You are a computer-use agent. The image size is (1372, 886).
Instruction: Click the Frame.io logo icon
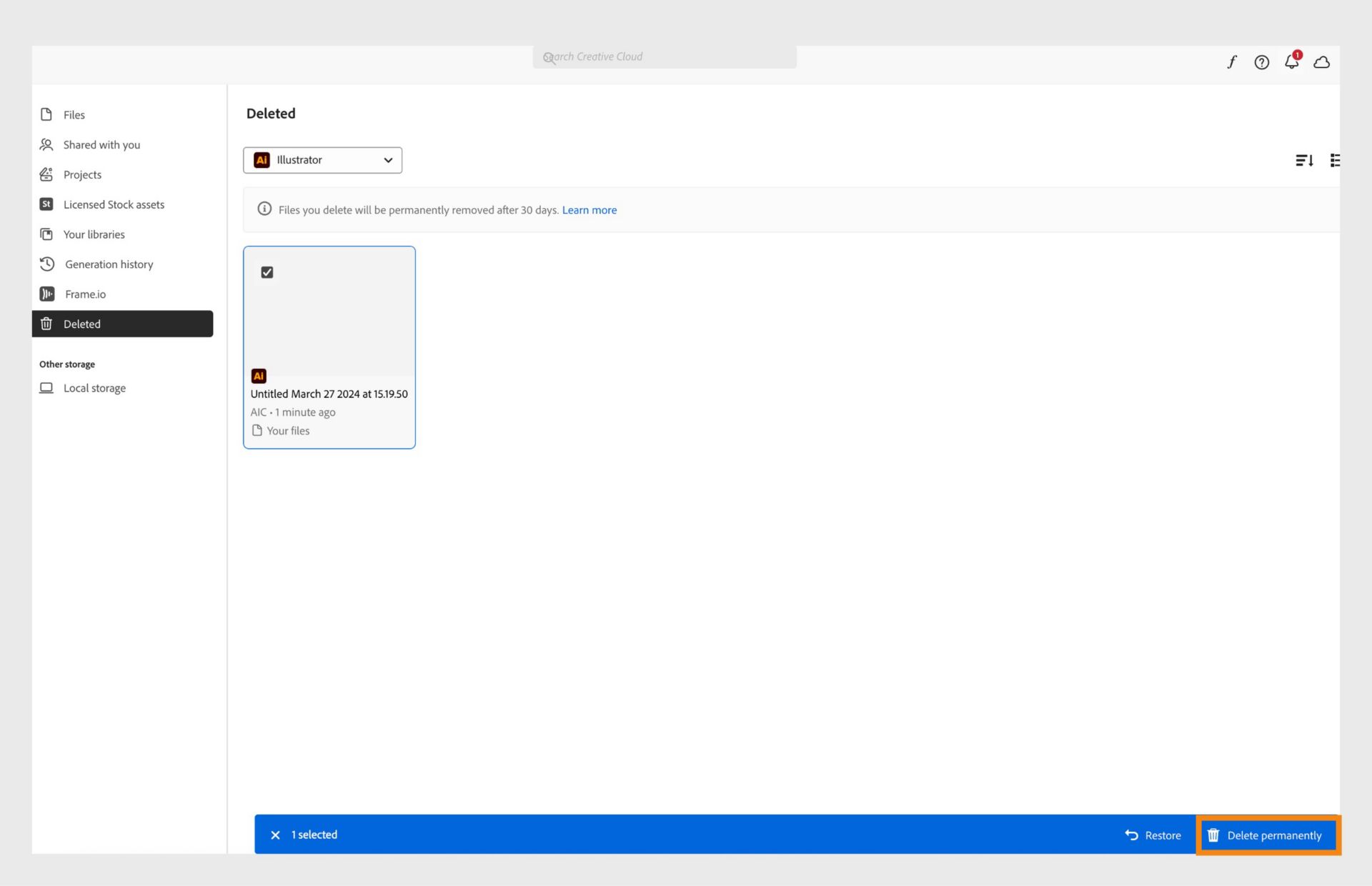click(47, 294)
